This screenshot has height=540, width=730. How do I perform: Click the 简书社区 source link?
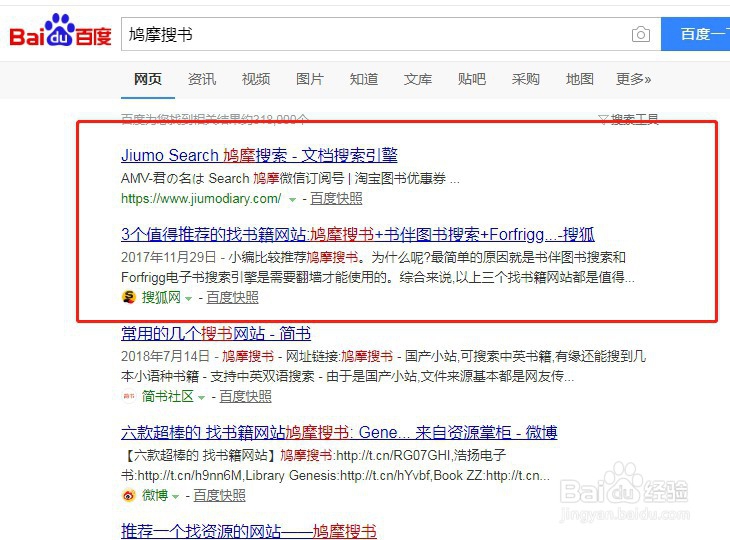[x=167, y=396]
